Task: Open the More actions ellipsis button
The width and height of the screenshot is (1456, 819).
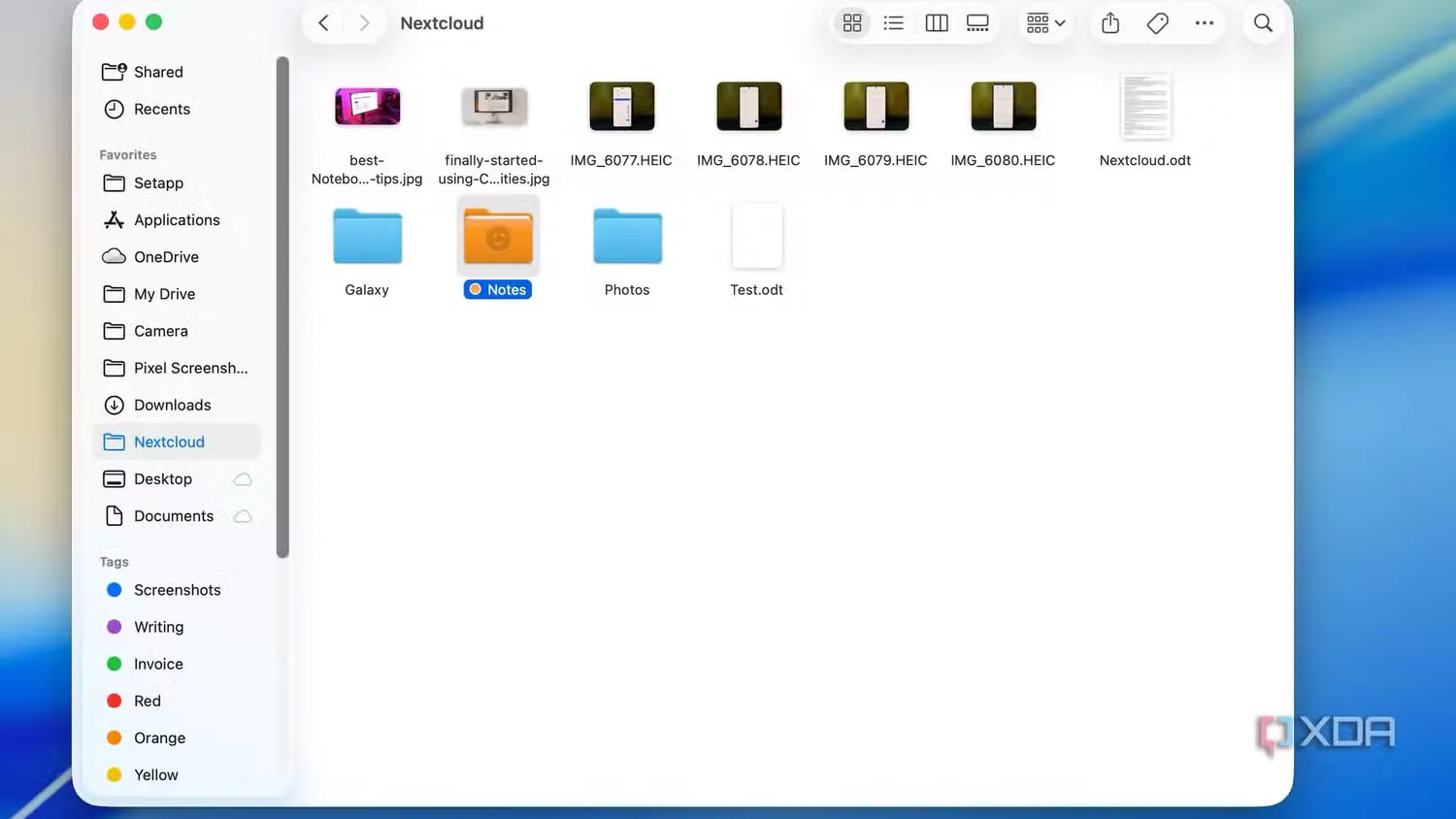Action: pyautogui.click(x=1205, y=23)
